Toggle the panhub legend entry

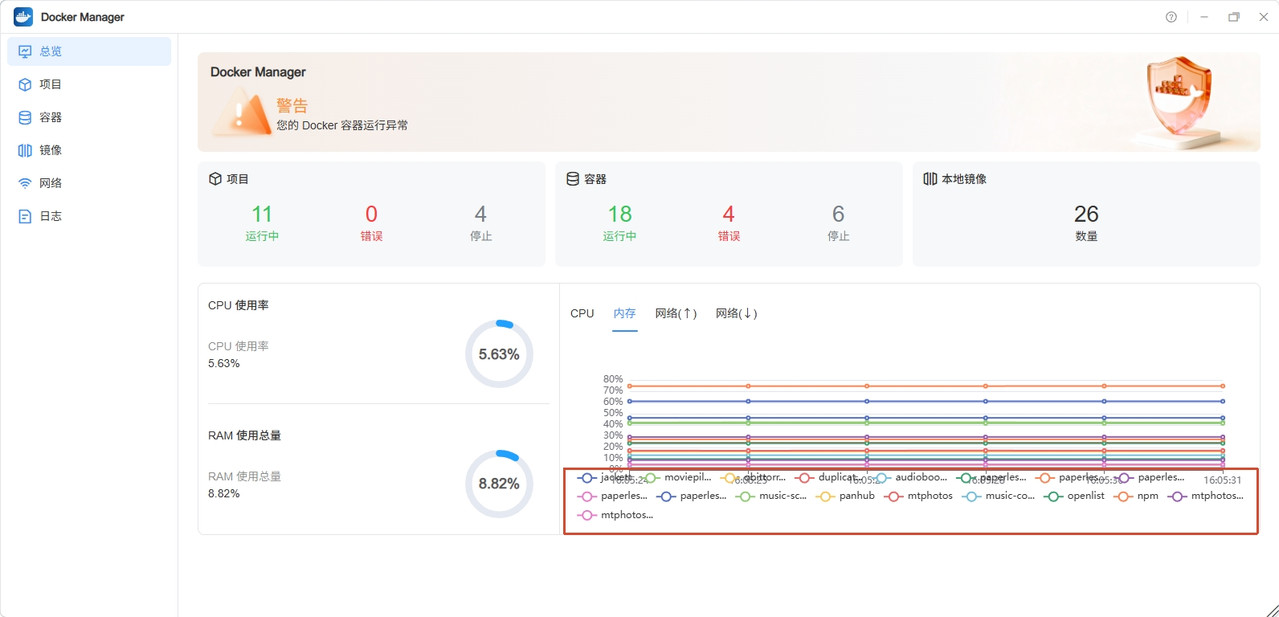coord(846,496)
